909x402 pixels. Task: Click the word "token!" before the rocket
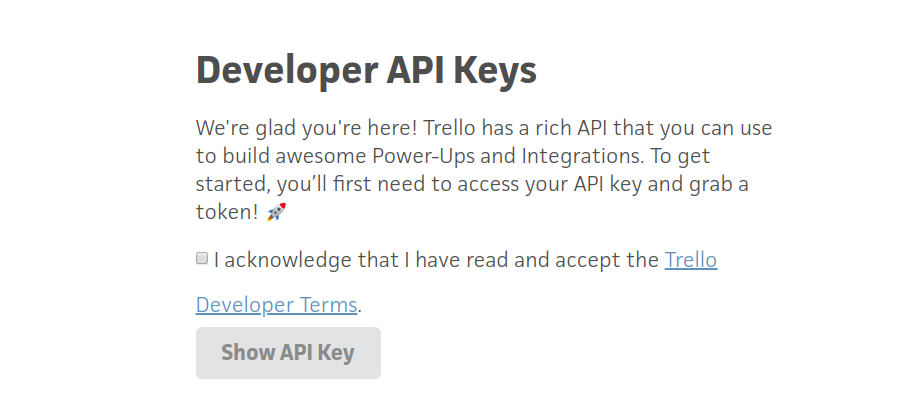tap(228, 212)
